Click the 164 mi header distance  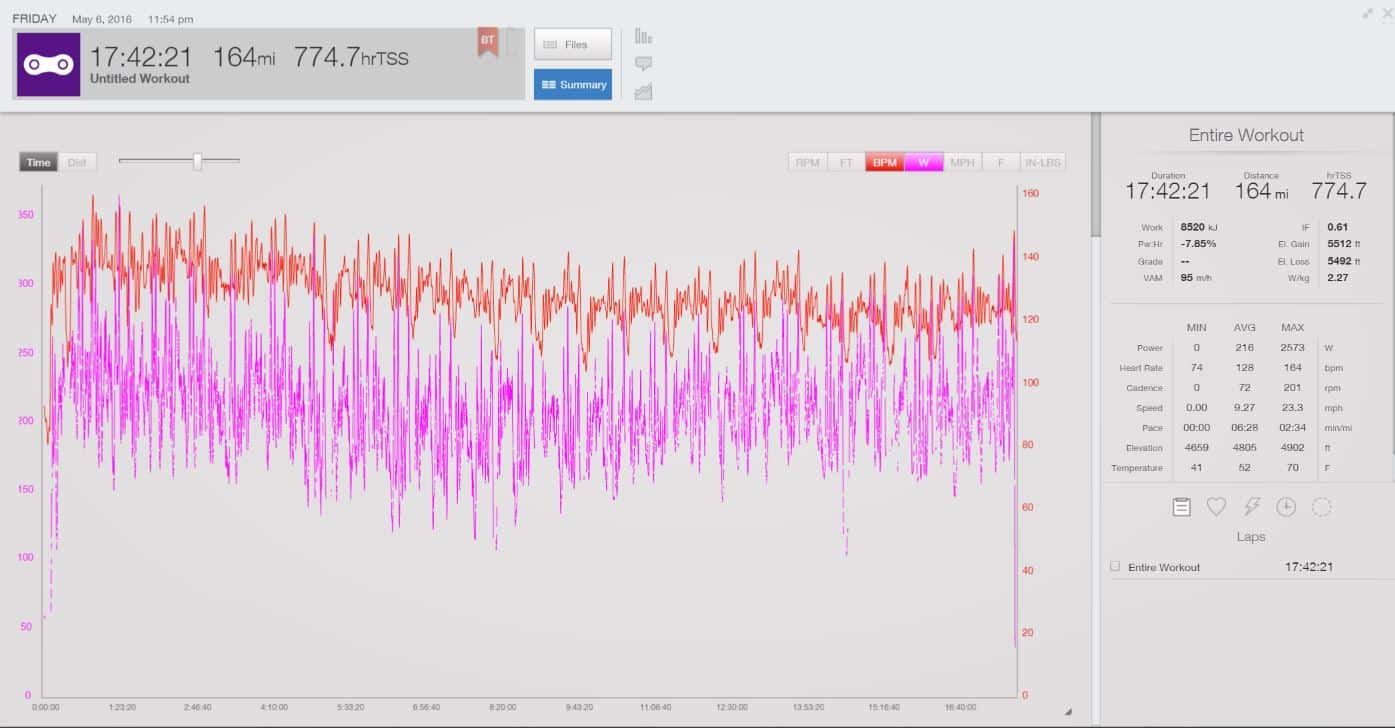coord(243,57)
